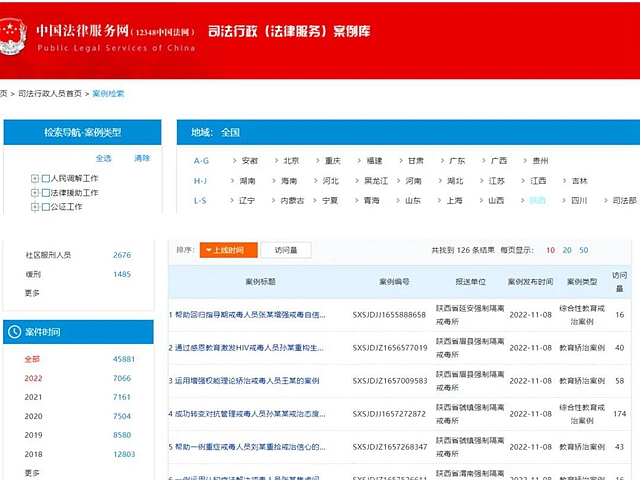This screenshot has height=480, width=640.
Task: Filter region by 宁夏
Action: [330, 200]
